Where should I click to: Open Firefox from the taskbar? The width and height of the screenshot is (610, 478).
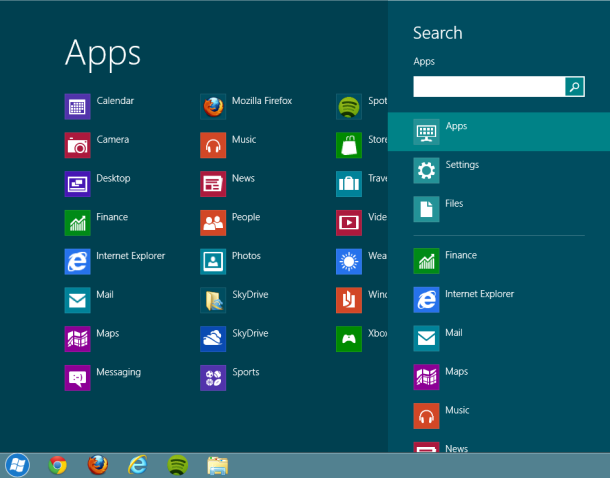[x=98, y=465]
